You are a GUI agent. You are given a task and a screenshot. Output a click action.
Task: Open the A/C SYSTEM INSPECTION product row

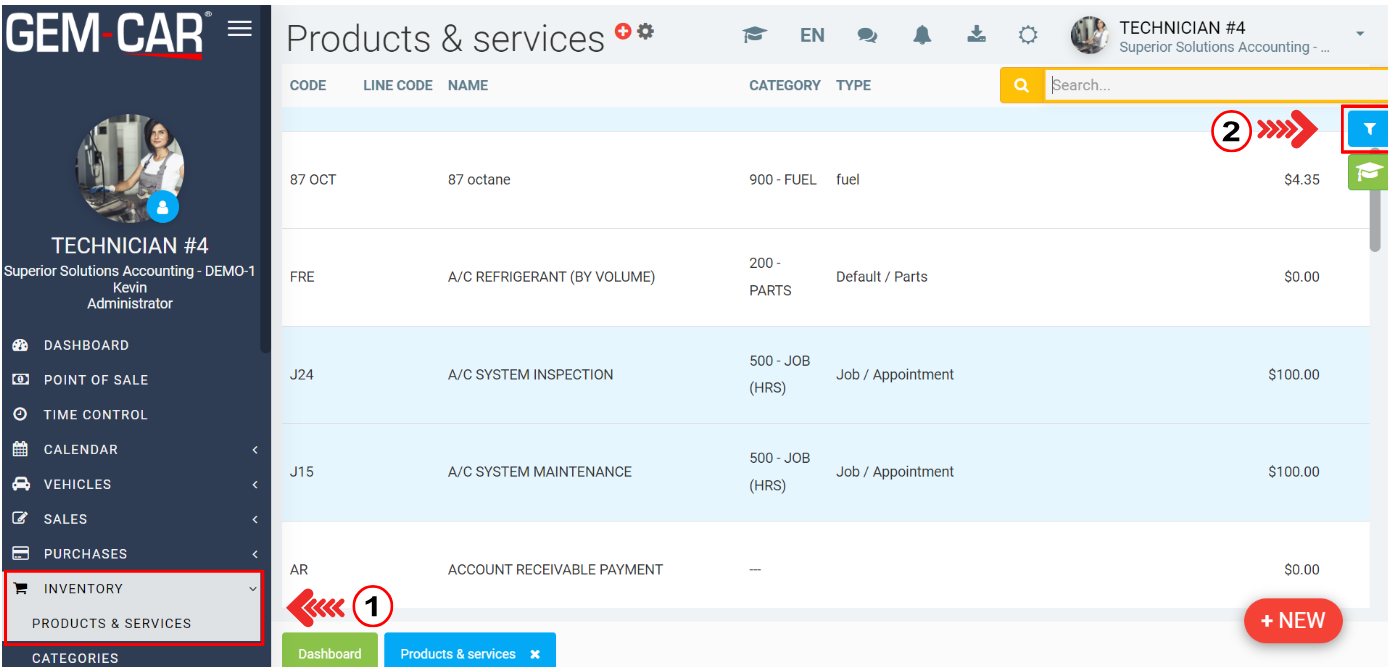click(530, 375)
